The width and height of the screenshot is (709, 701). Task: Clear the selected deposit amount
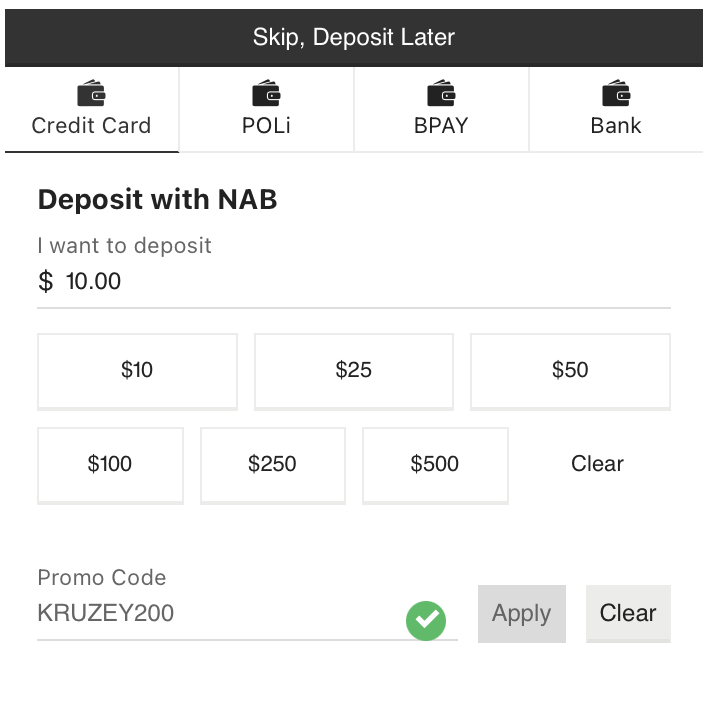coord(597,464)
